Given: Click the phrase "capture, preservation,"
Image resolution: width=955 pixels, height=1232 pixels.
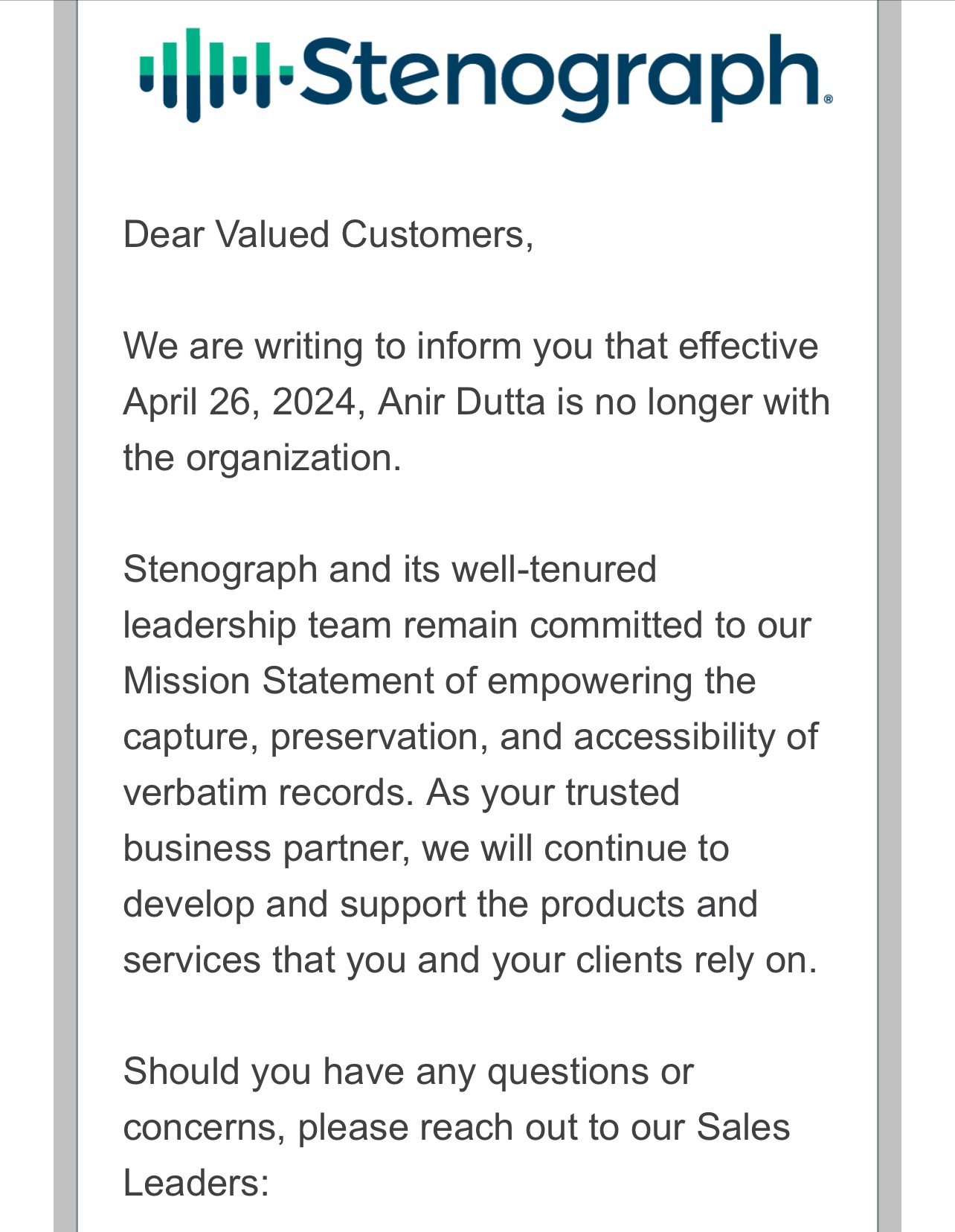Looking at the screenshot, I should coord(305,737).
